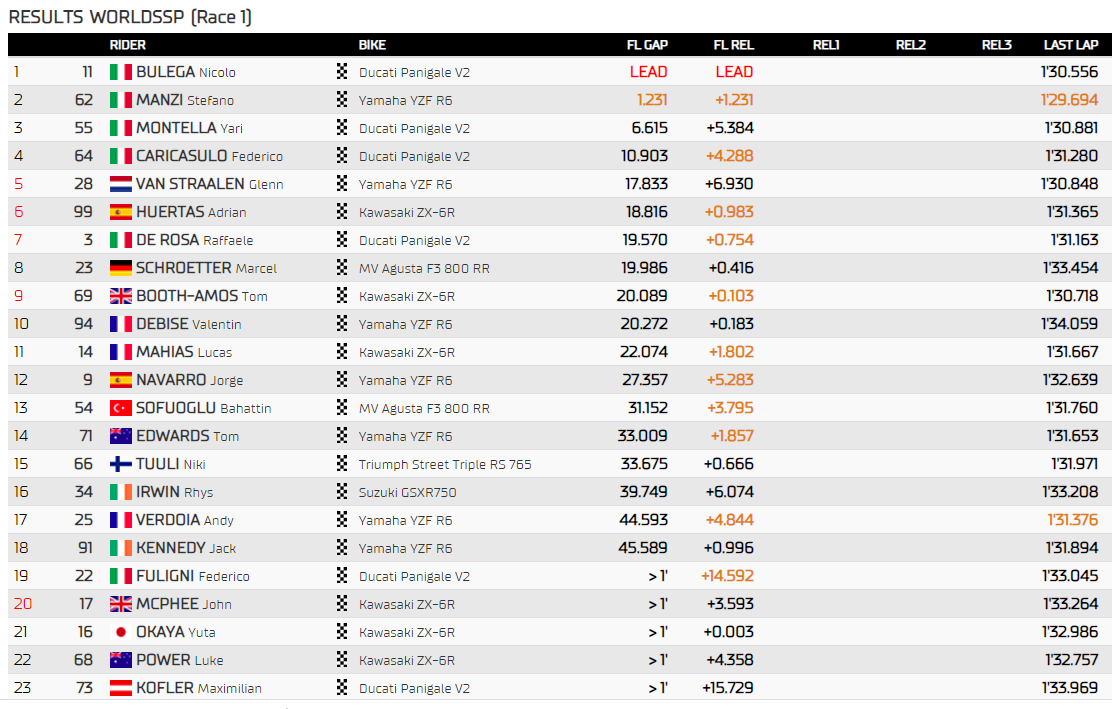The width and height of the screenshot is (1112, 709).
Task: Click the Italian flag next to Bulega
Action: (x=120, y=72)
